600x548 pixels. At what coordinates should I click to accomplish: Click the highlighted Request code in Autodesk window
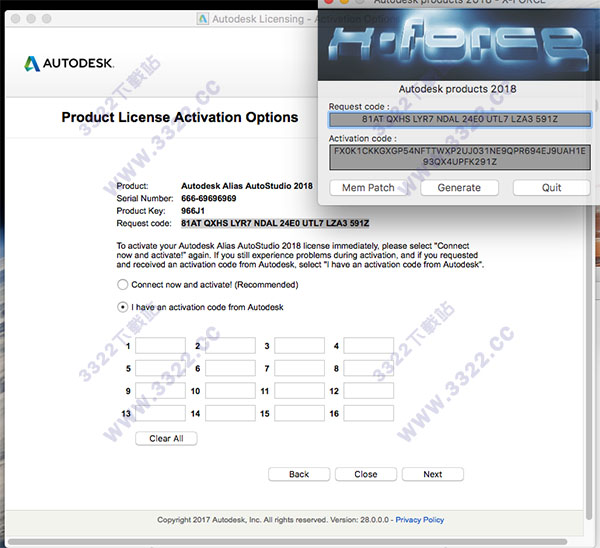(x=275, y=223)
